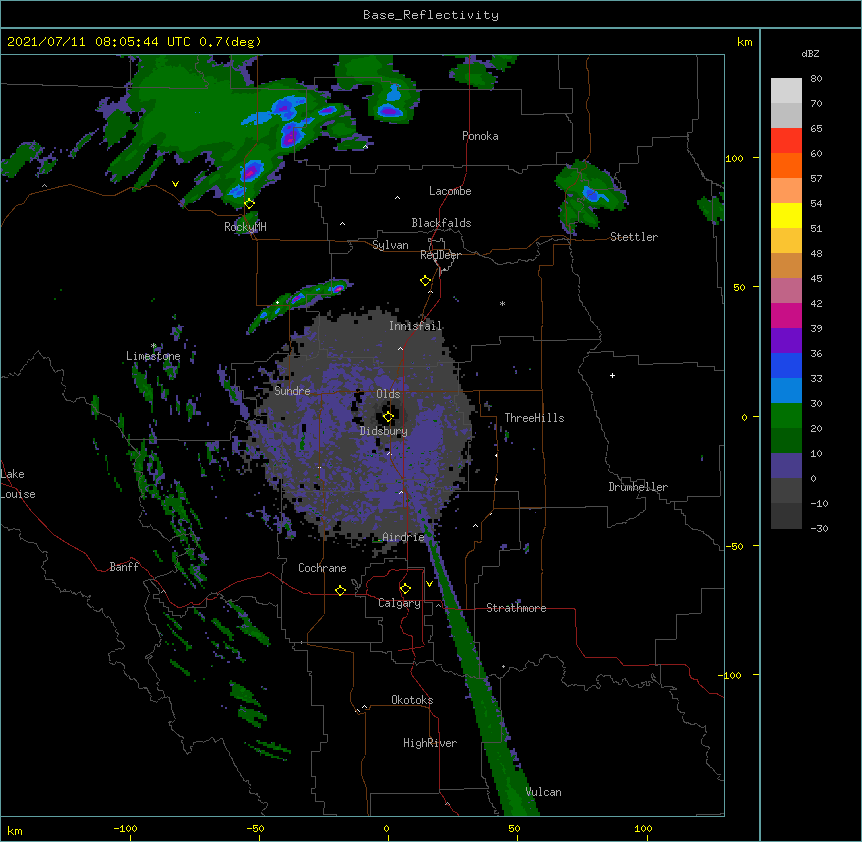Click the Ponoka city label
The image size is (862, 842).
[480, 136]
